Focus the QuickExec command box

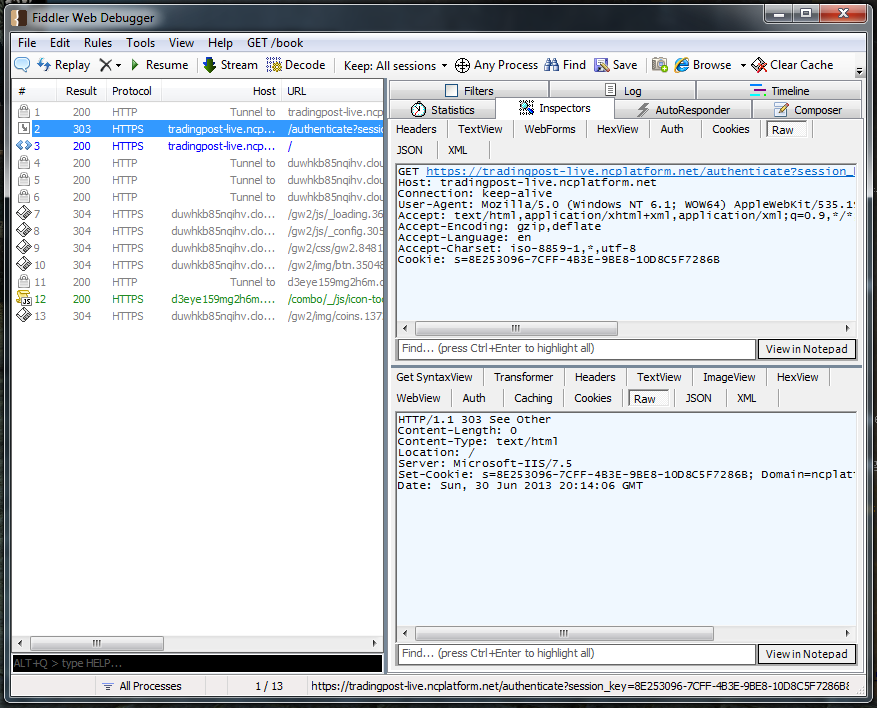click(197, 663)
